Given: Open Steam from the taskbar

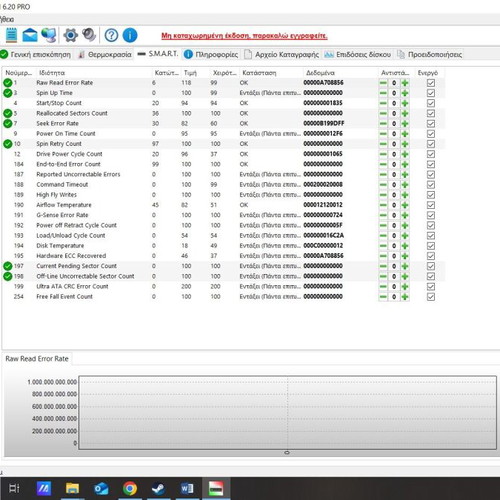Looking at the screenshot, I should (x=158, y=489).
